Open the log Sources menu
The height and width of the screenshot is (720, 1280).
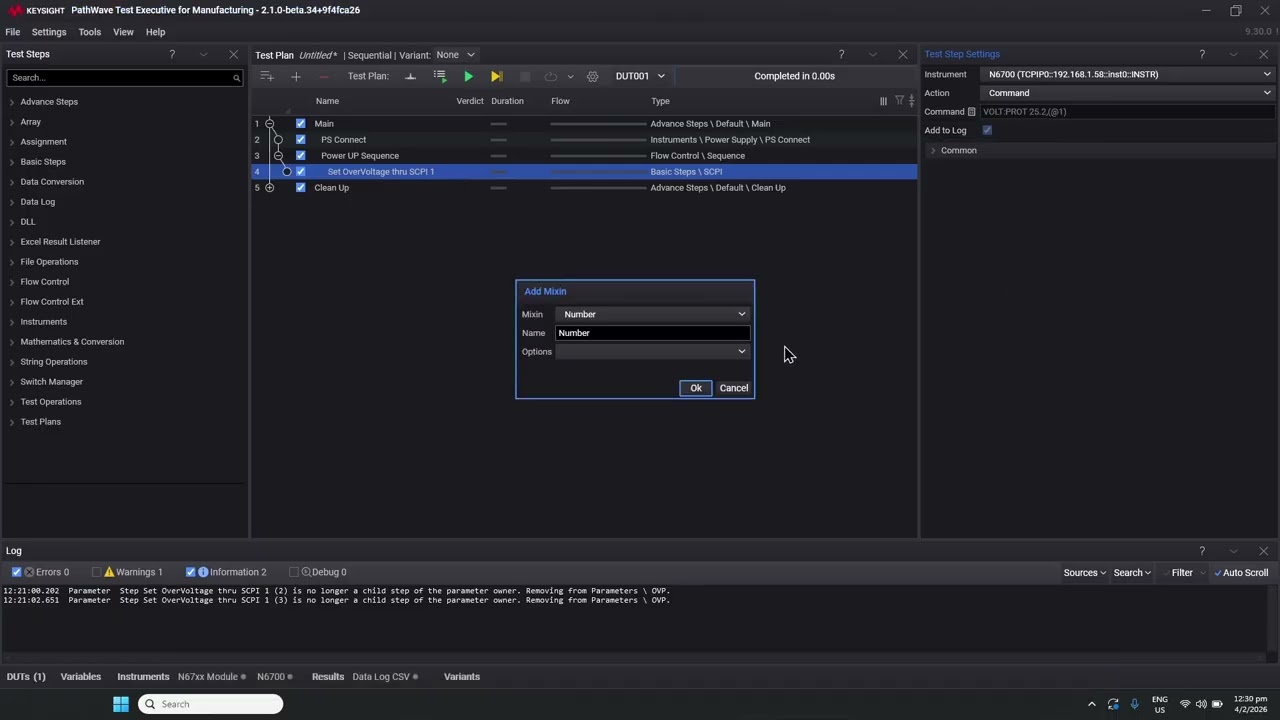point(1084,573)
